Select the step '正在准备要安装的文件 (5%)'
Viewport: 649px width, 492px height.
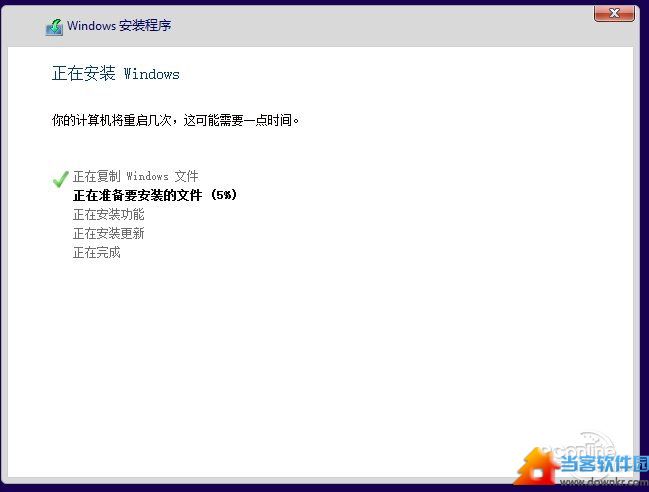[155, 195]
